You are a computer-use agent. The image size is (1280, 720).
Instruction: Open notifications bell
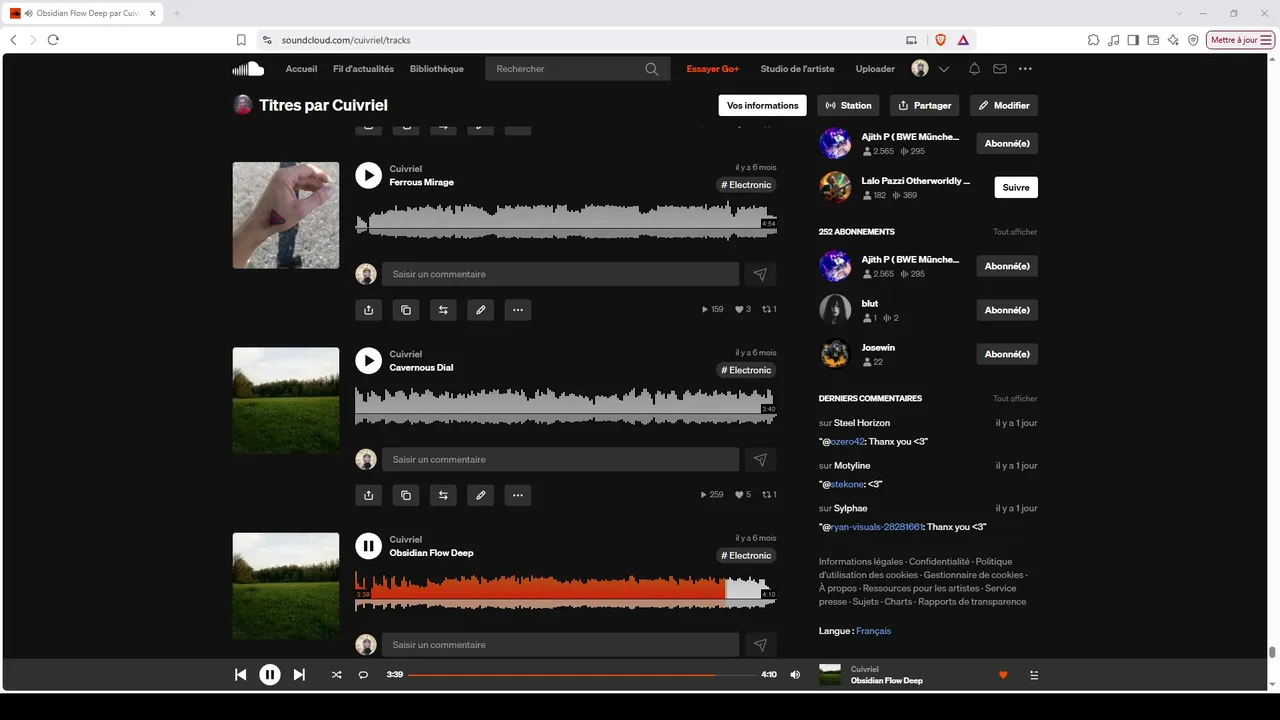974,69
